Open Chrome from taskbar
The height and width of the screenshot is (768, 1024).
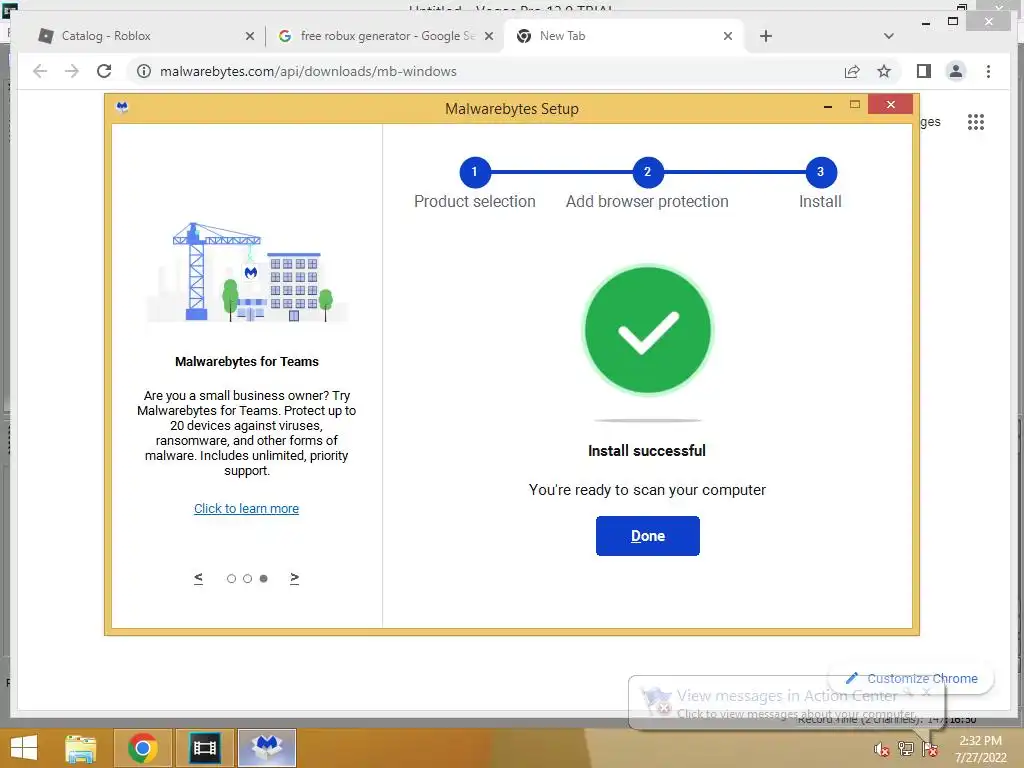click(142, 748)
